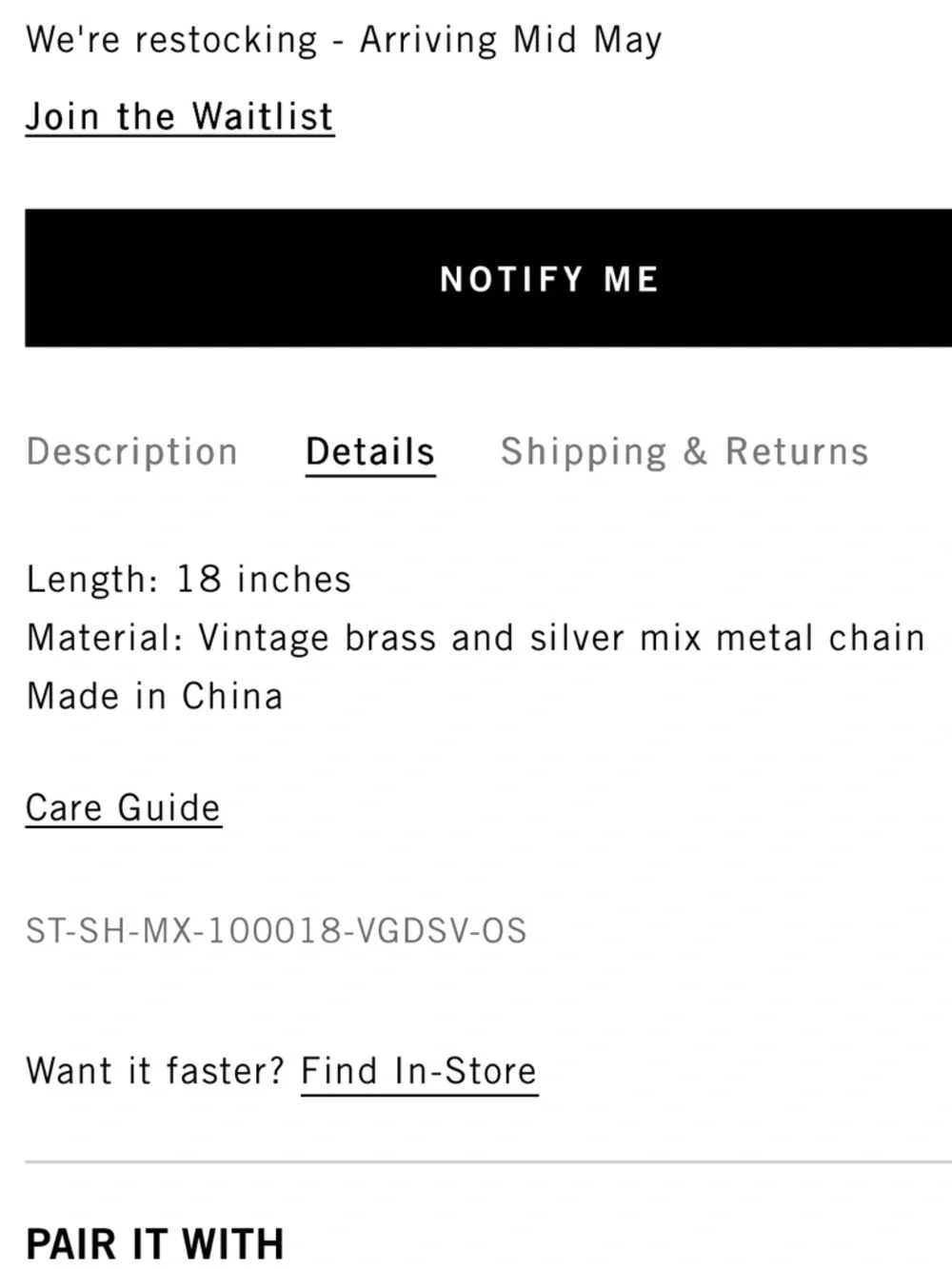The height and width of the screenshot is (1269, 952).
Task: Open the Shipping & Returns tab
Action: point(684,451)
